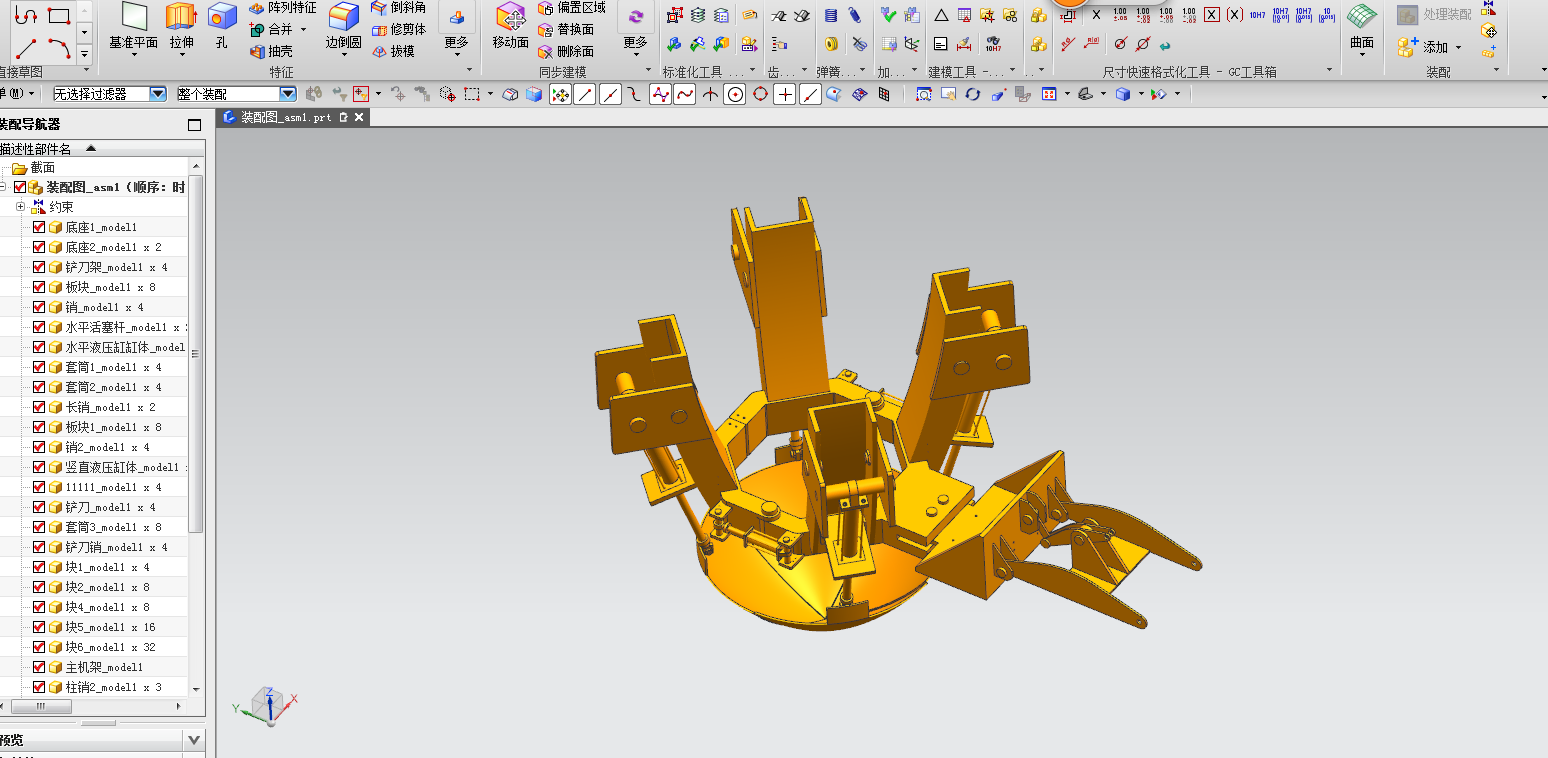Select the 拉伸 extrude tool

point(181,26)
